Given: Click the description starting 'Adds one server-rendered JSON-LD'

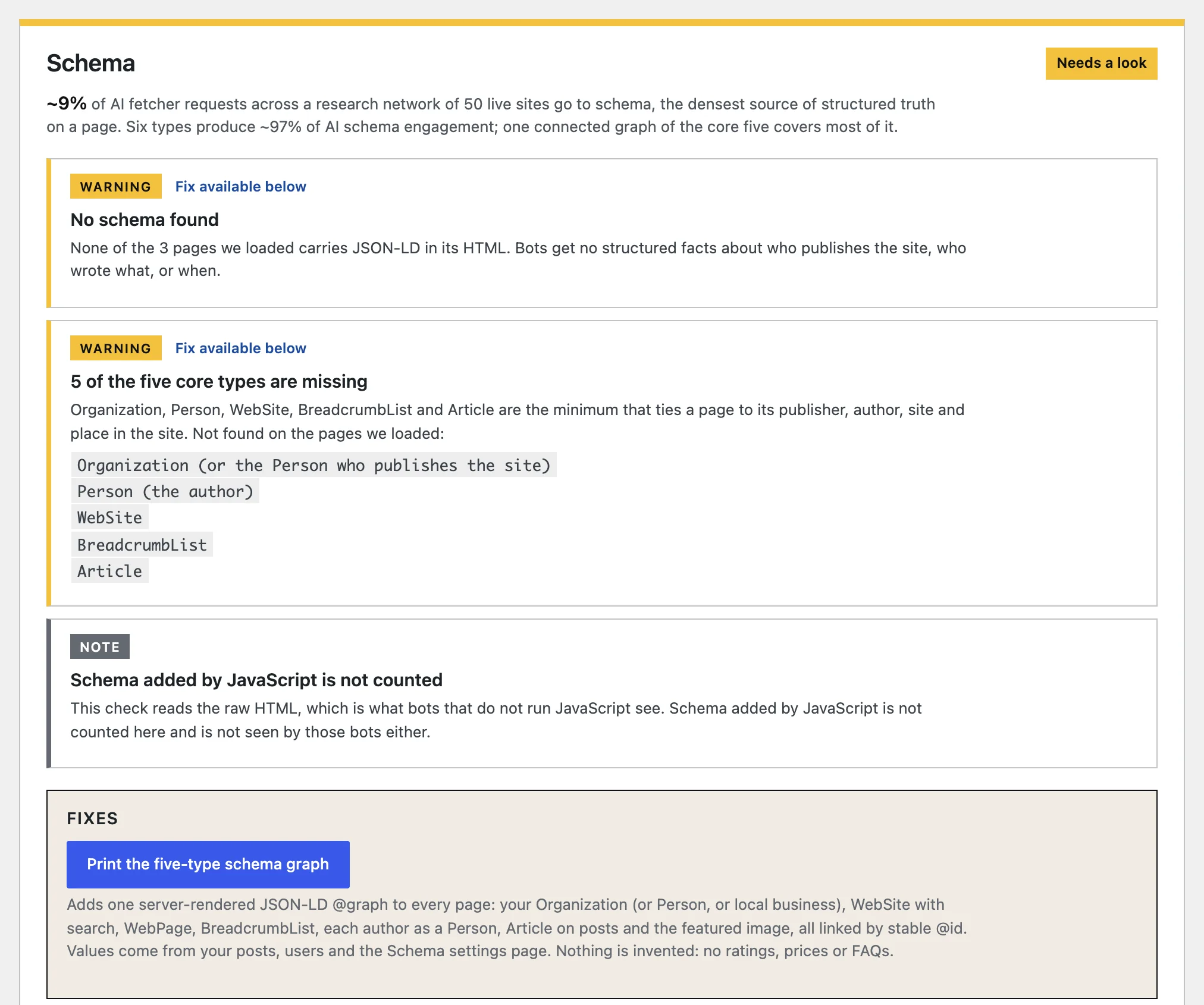Looking at the screenshot, I should click(517, 928).
